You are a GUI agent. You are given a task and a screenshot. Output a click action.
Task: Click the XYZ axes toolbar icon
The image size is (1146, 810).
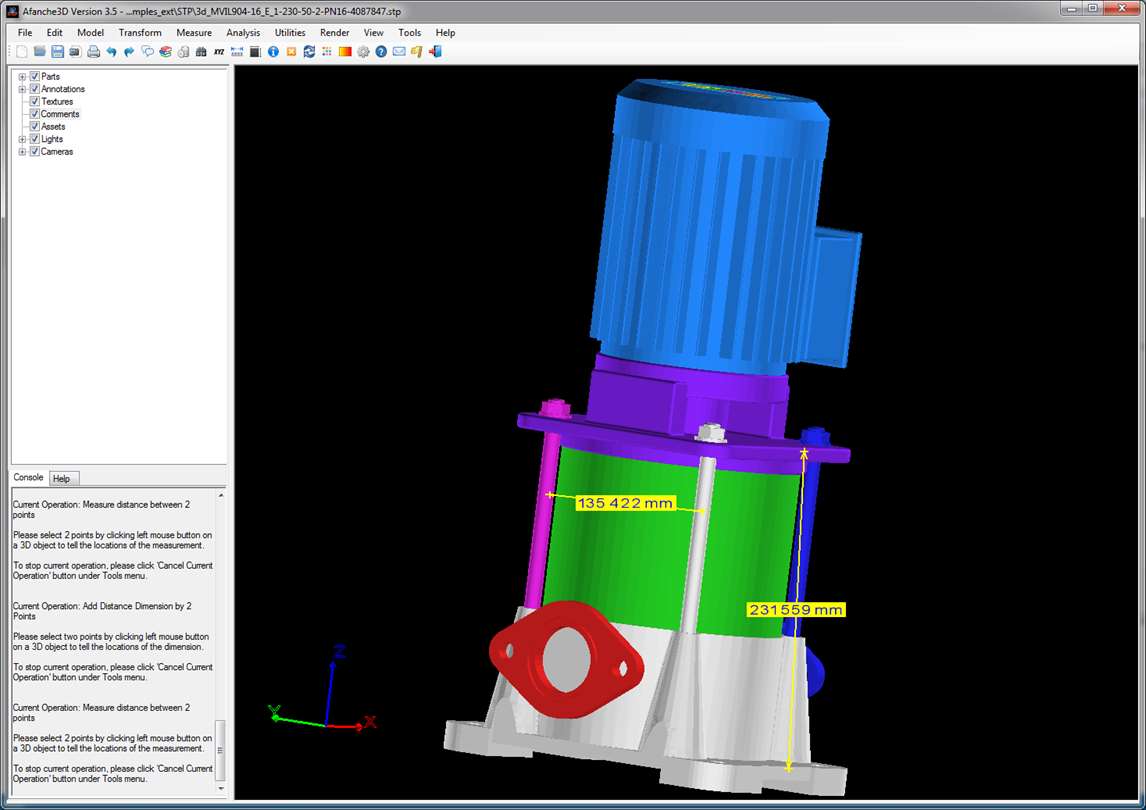(x=219, y=51)
